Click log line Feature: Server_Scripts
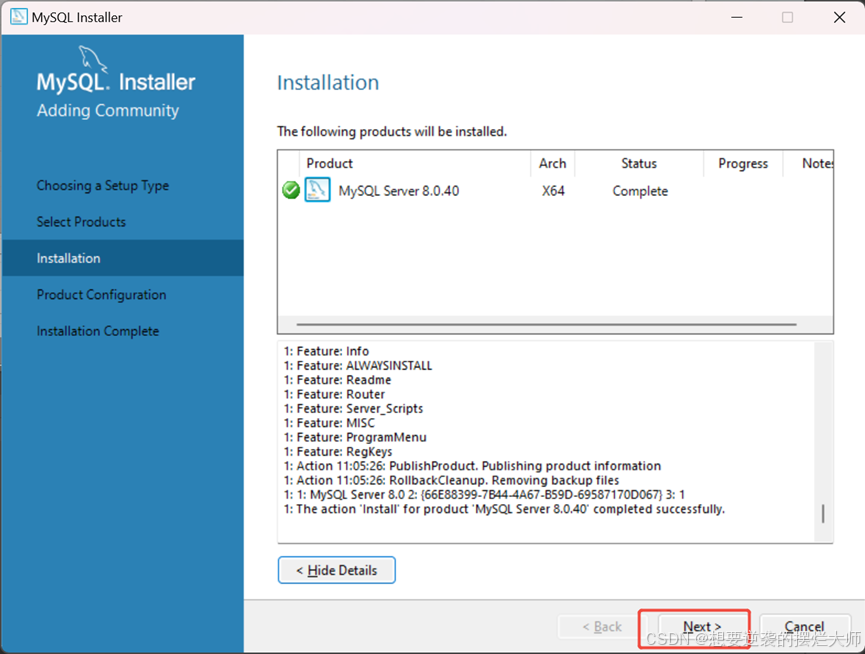The width and height of the screenshot is (865, 654). pos(353,408)
